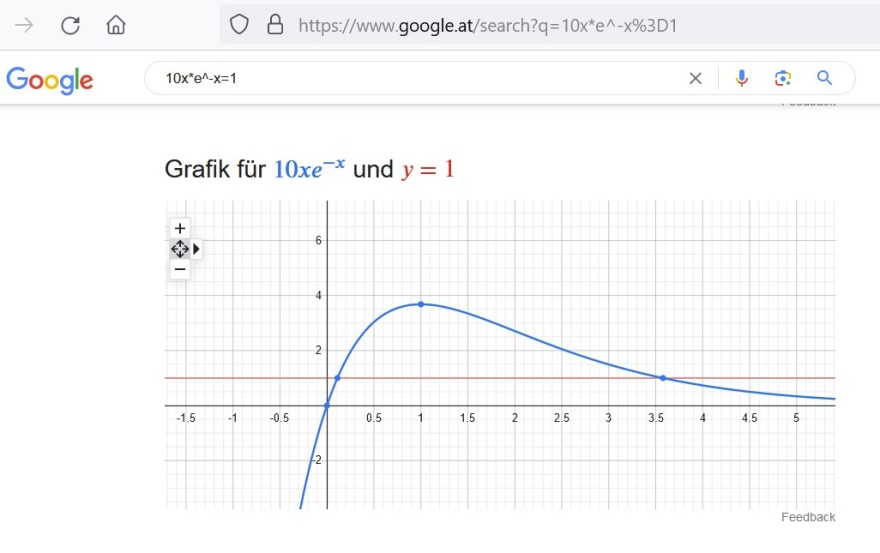Zoom in graph with plus button
This screenshot has width=880, height=553.
click(x=180, y=228)
